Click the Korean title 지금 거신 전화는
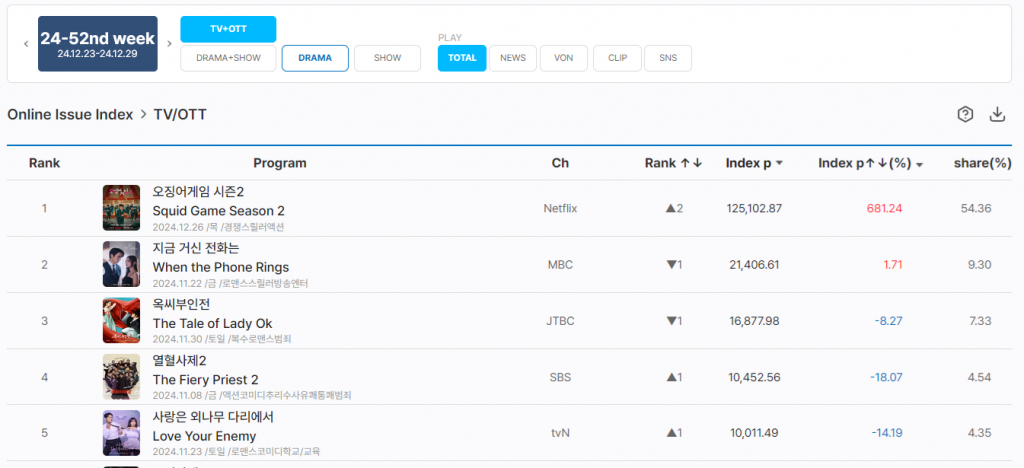Viewport: 1024px width, 468px height. [196, 248]
